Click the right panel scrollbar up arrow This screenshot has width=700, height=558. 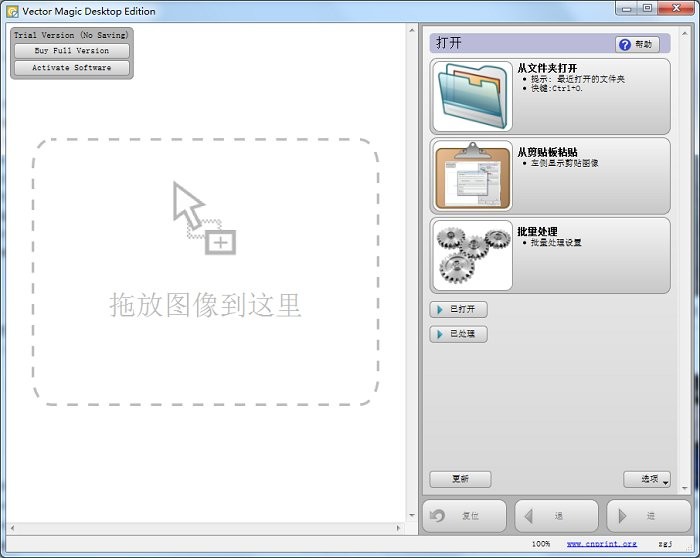(x=684, y=33)
